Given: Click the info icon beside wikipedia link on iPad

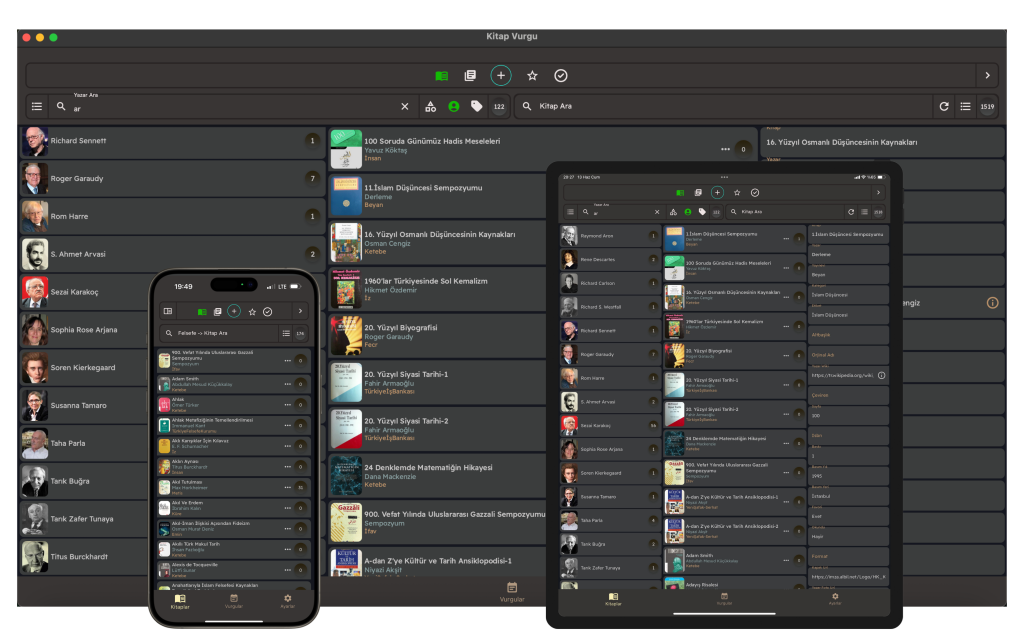Looking at the screenshot, I should (882, 375).
